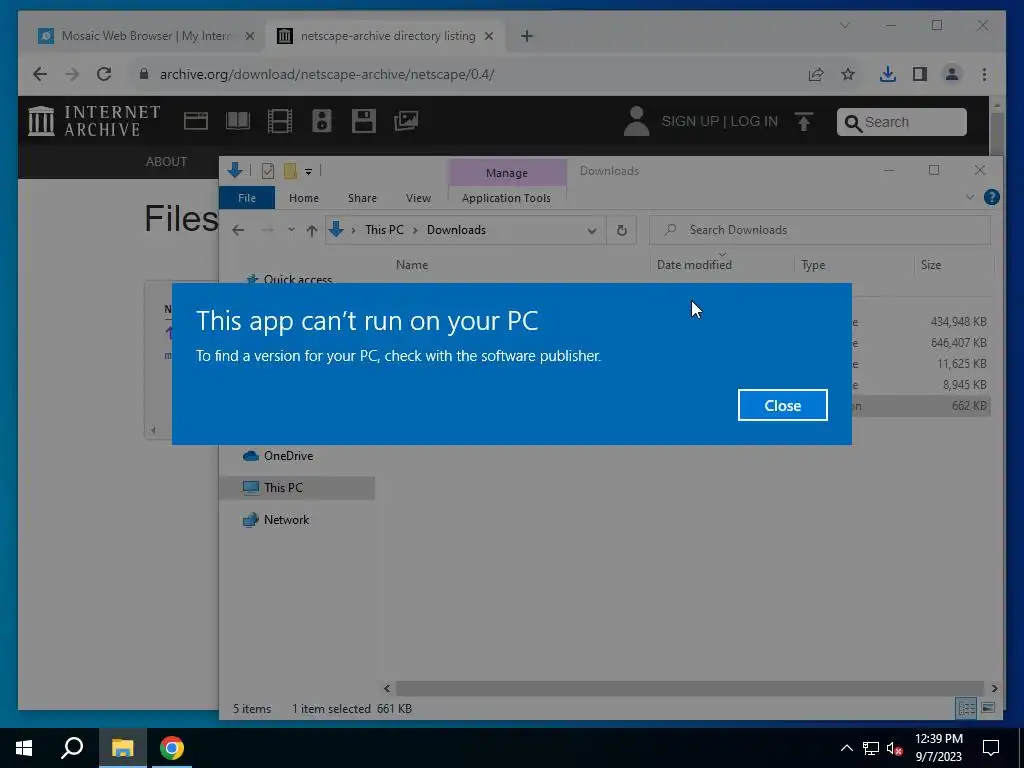
Task: Share this page icon in Chrome
Action: [x=816, y=74]
